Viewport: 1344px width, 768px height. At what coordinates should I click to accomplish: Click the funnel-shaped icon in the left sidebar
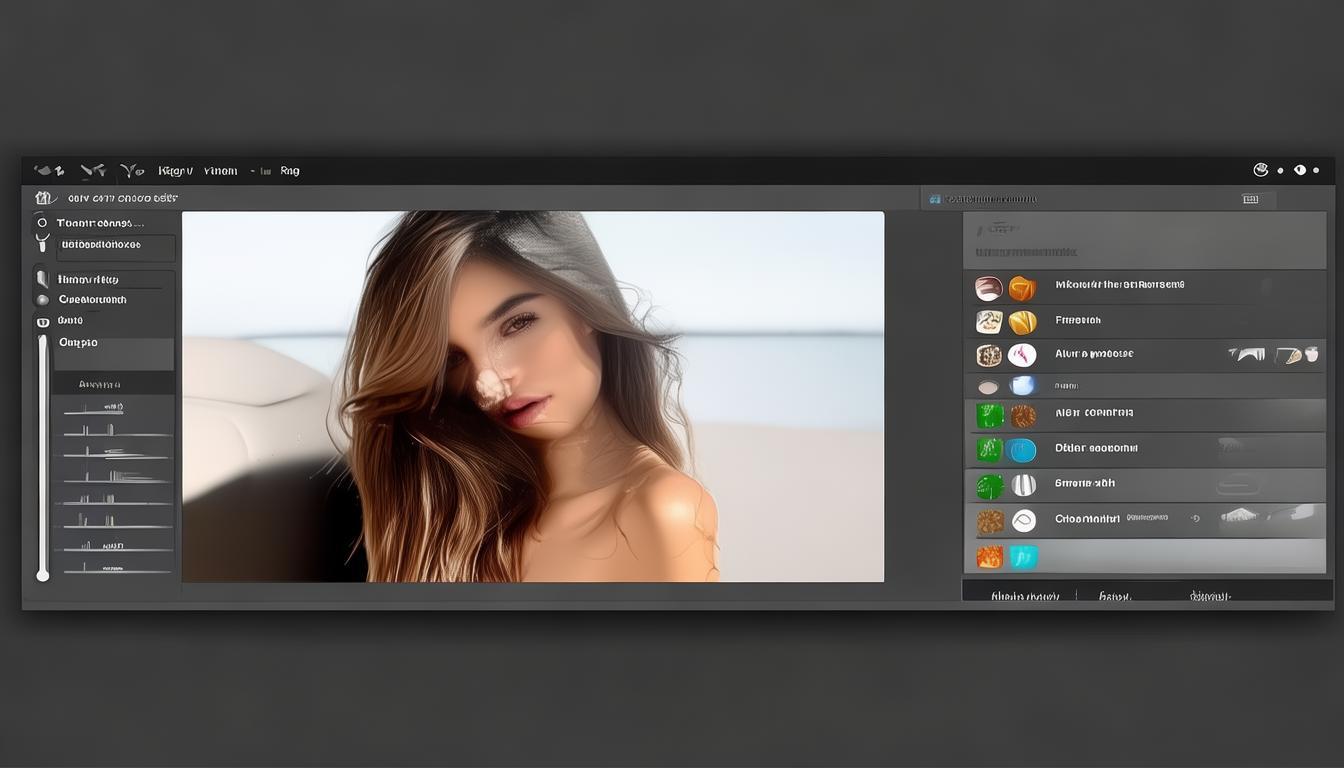[42, 242]
